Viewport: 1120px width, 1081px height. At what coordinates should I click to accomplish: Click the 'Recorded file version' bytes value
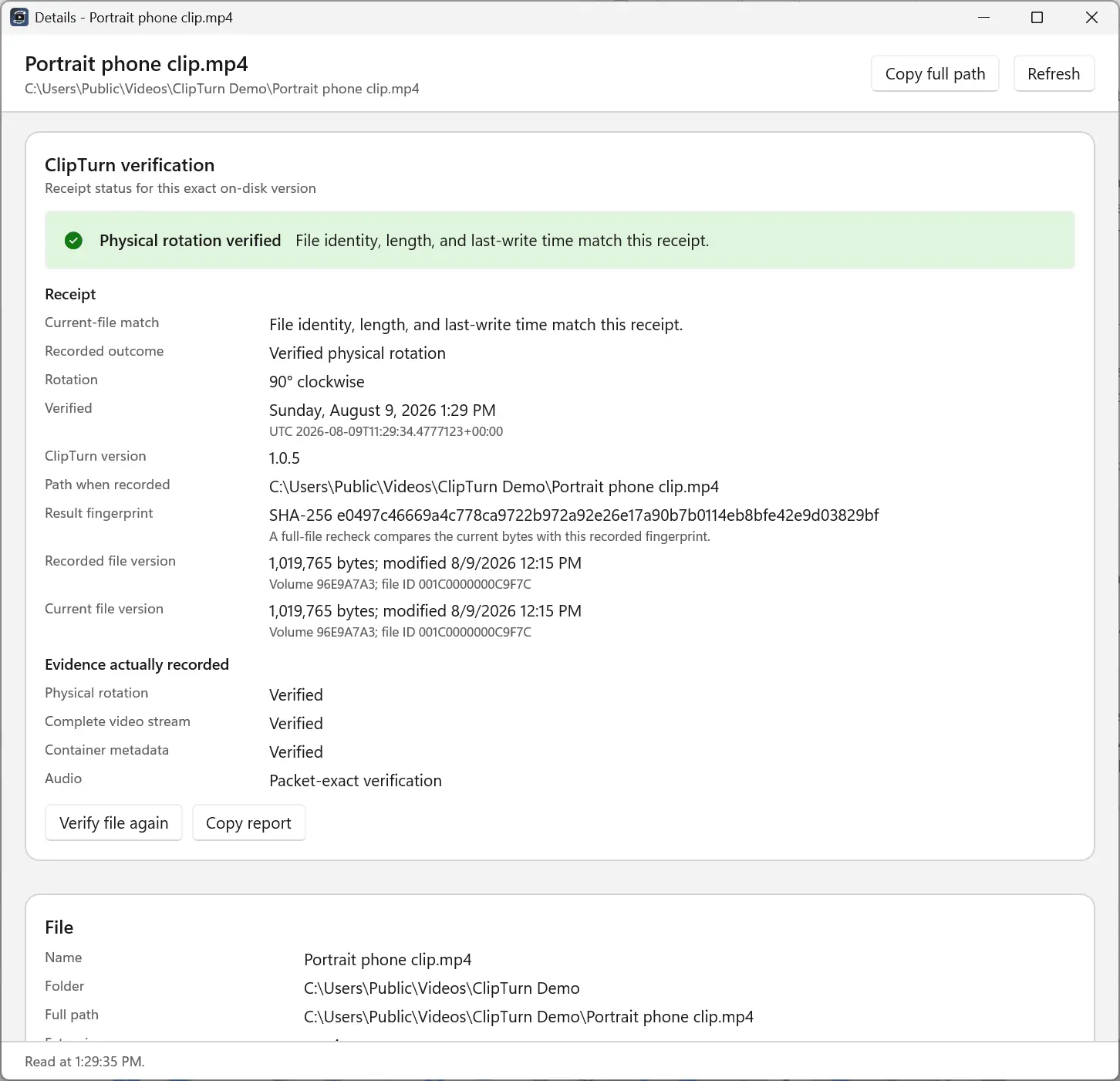point(425,563)
